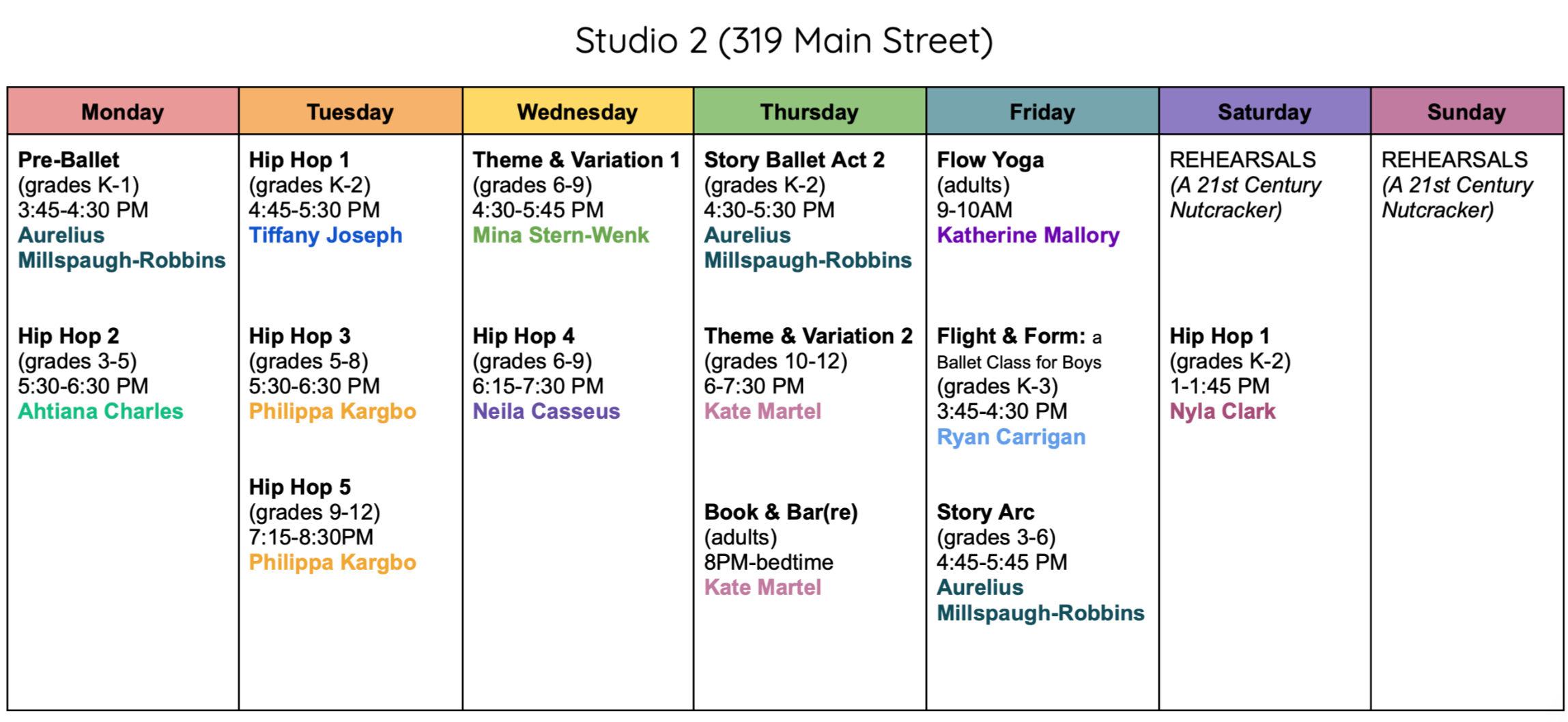Viewport: 1568px width, 722px height.
Task: Click Ryan Carrigan instructor name
Action: [x=1011, y=437]
